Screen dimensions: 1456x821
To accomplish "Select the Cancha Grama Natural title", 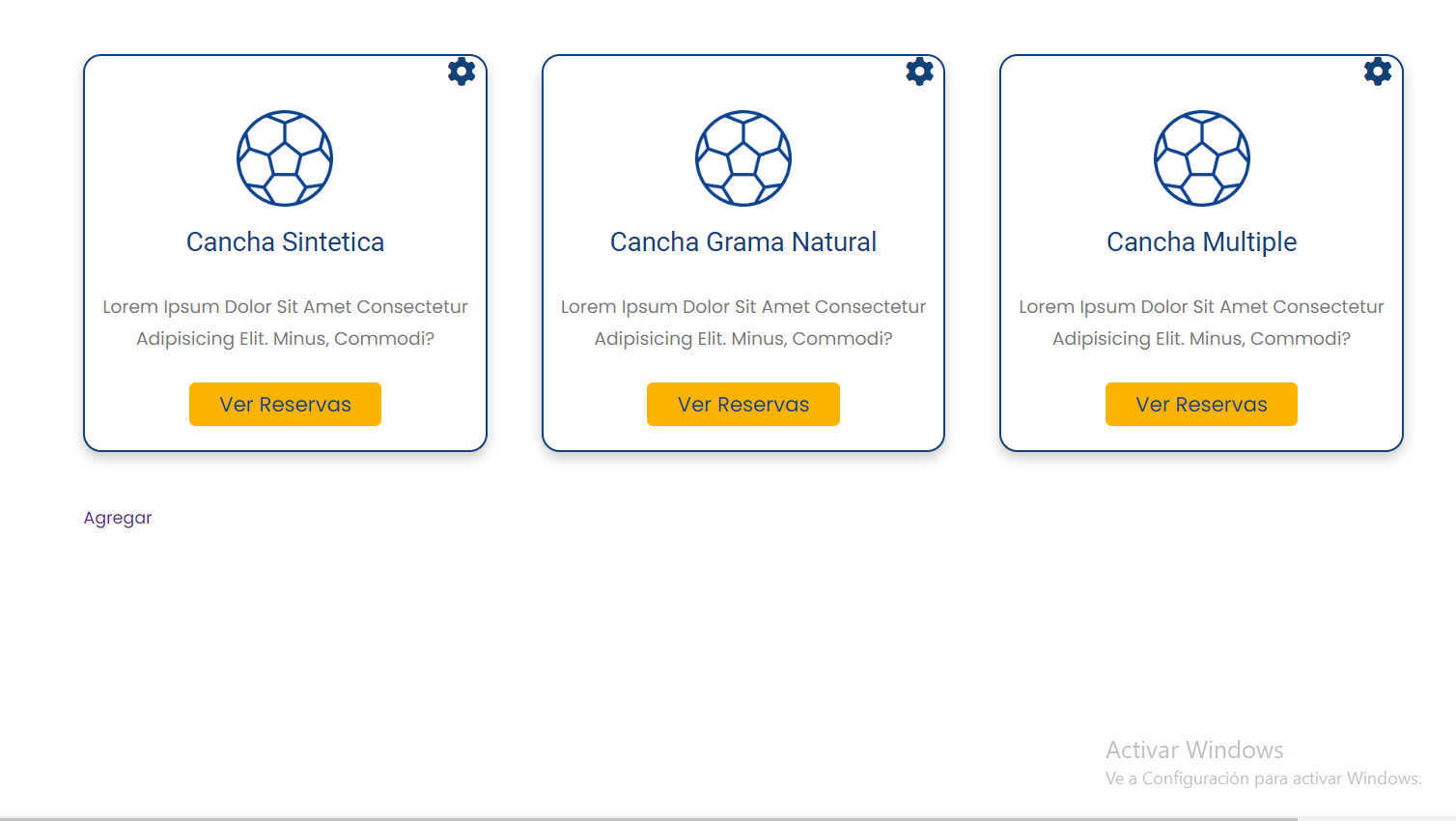I will coord(743,242).
